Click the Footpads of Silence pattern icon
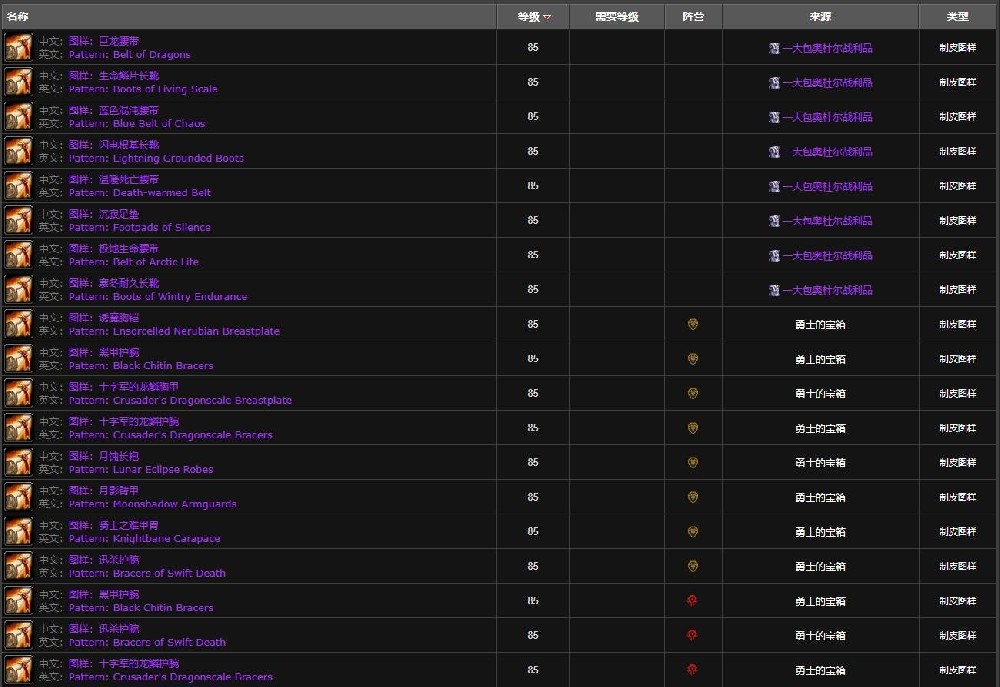1000x687 pixels. (x=18, y=220)
